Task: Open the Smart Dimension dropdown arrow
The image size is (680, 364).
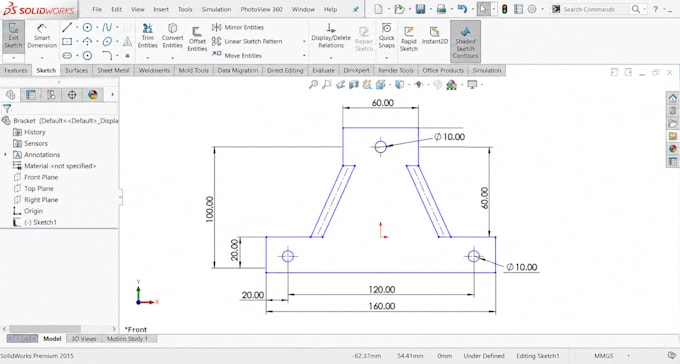Action: pyautogui.click(x=42, y=58)
